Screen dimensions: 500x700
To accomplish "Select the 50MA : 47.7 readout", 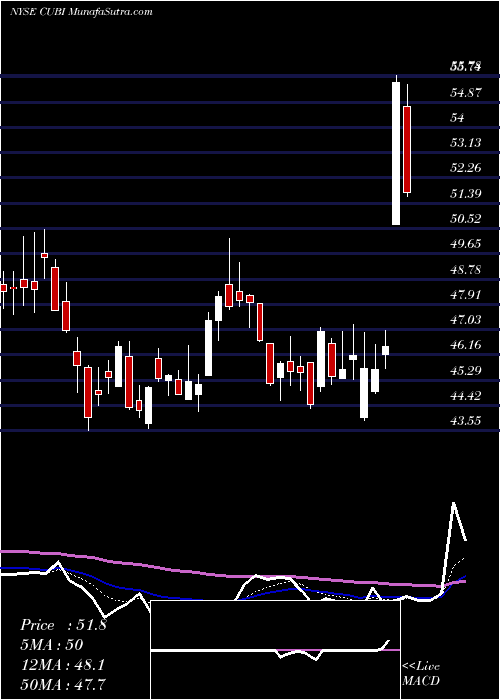I will [x=62, y=684].
